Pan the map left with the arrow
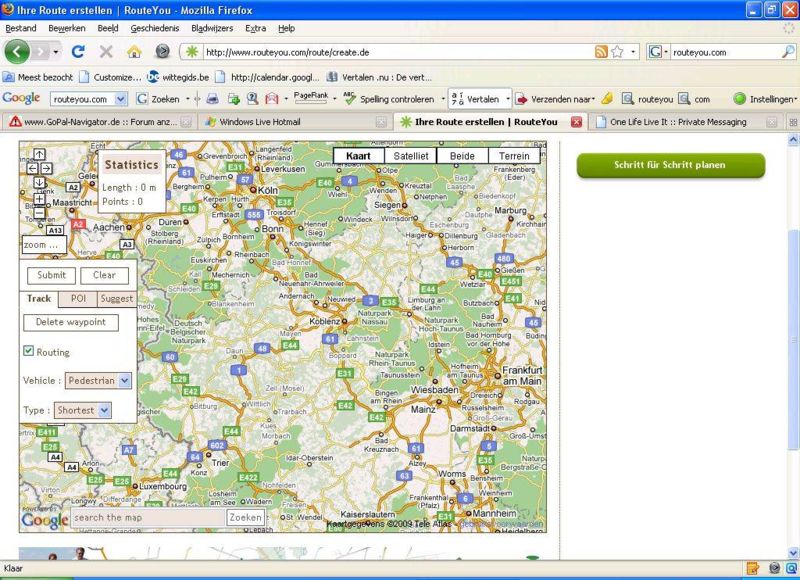 (x=32, y=168)
